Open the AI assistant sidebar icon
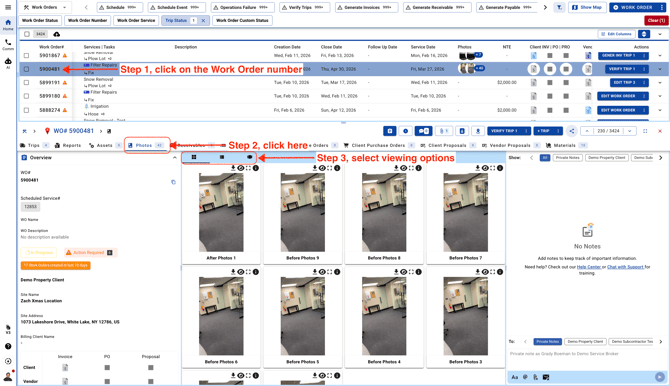 coord(8,63)
